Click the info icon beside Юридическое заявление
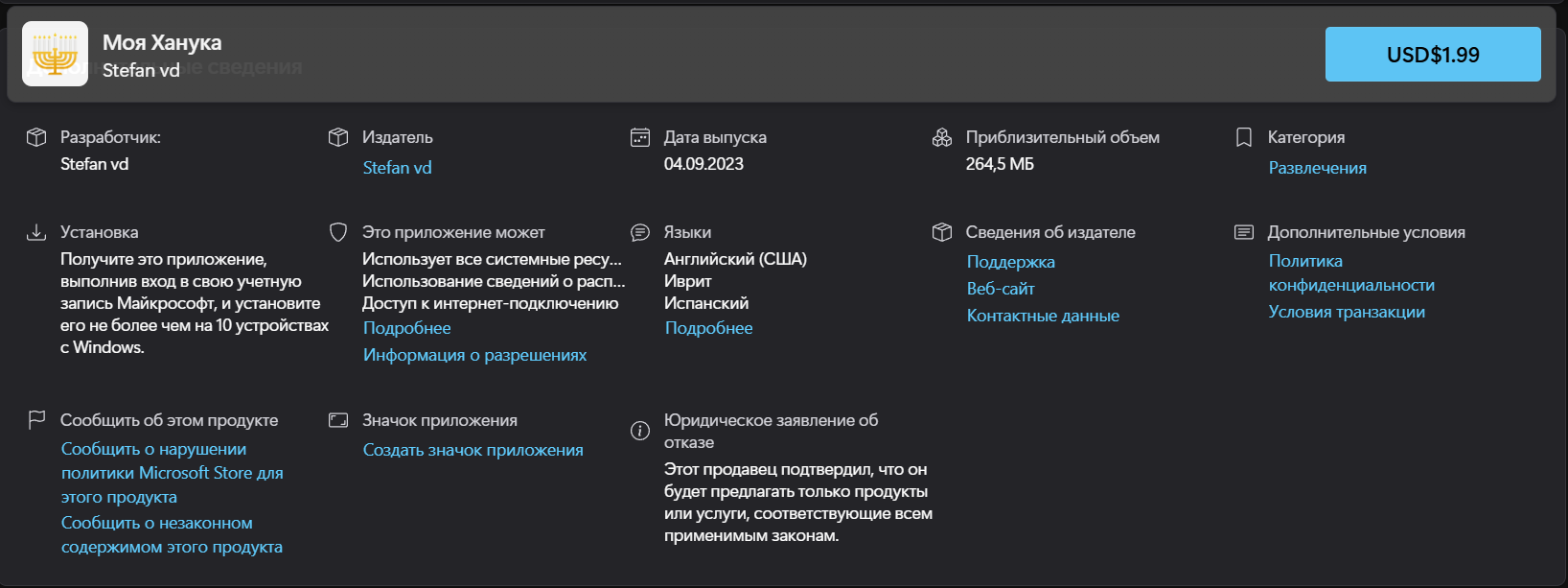The width and height of the screenshot is (1568, 588). (x=640, y=431)
